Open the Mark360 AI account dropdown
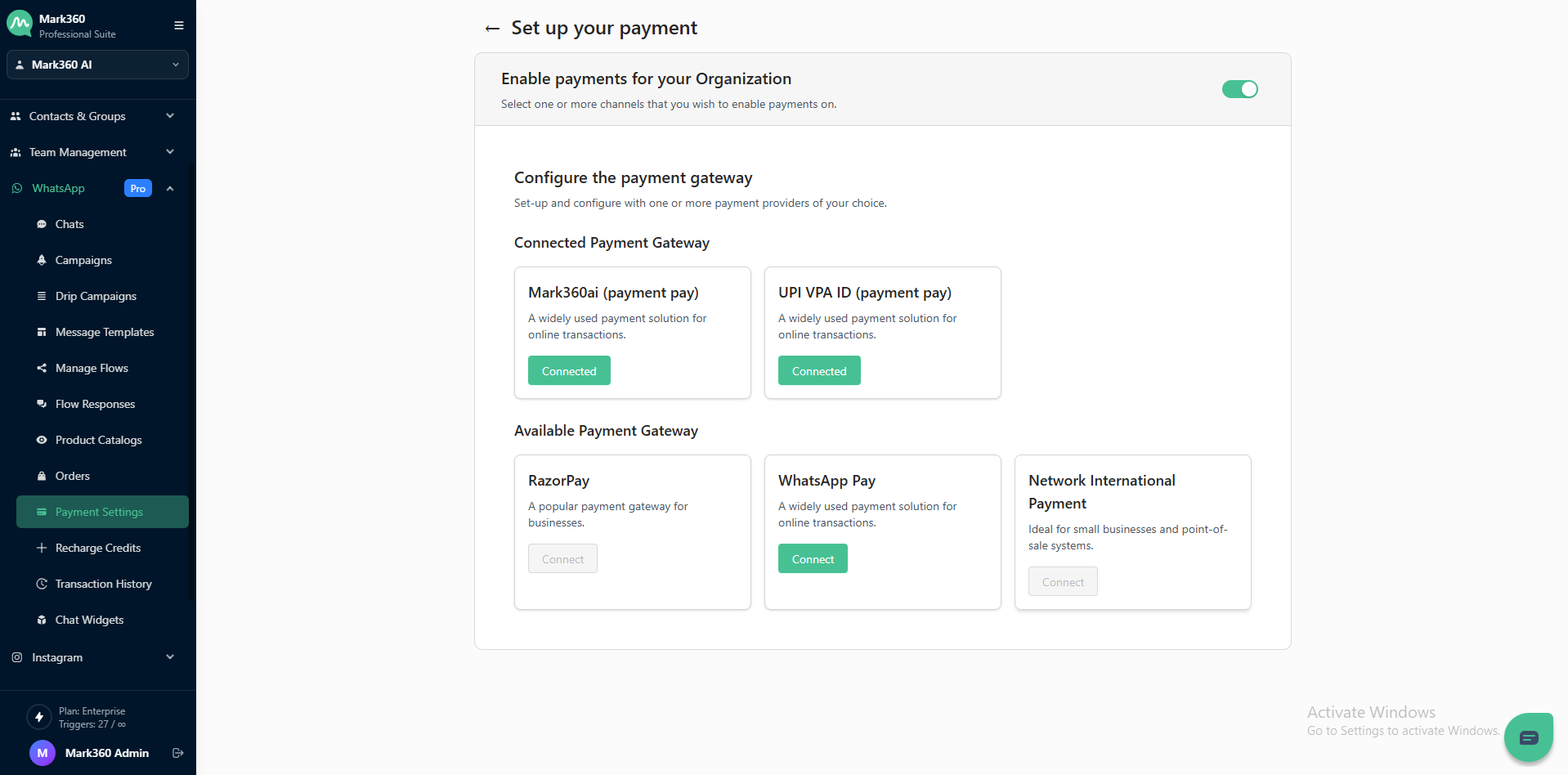Screen dimensions: 1568x775 point(97,65)
